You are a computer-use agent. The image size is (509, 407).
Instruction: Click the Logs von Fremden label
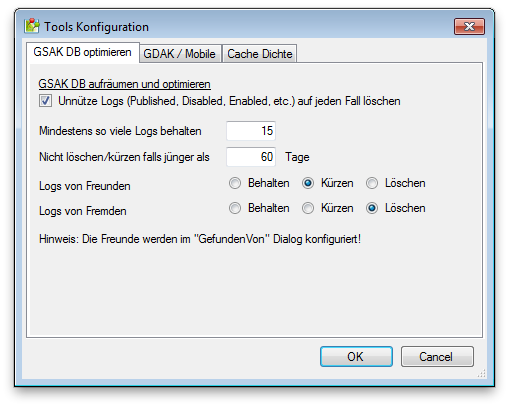(83, 211)
